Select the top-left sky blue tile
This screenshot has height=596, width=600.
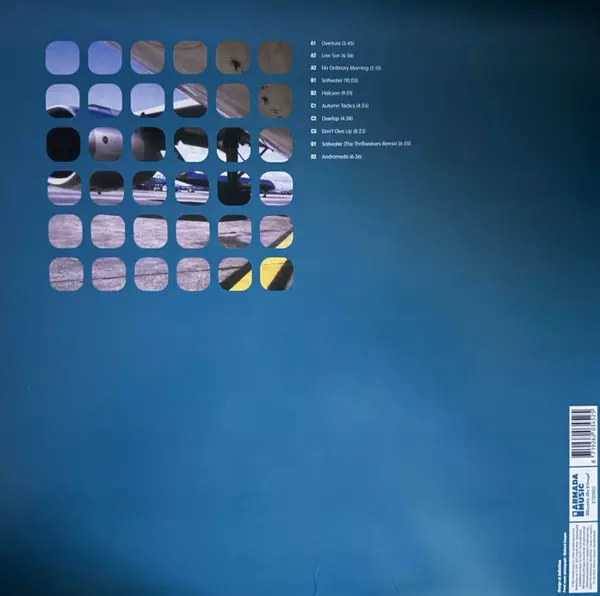point(62,57)
